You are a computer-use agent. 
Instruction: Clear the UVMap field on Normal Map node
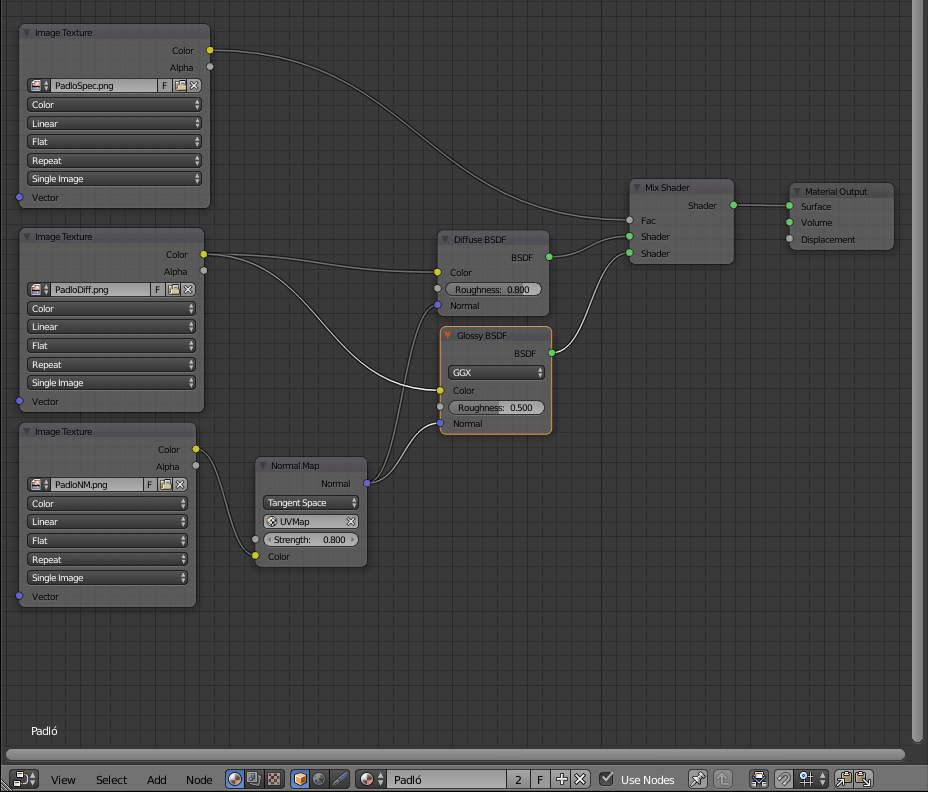point(351,522)
